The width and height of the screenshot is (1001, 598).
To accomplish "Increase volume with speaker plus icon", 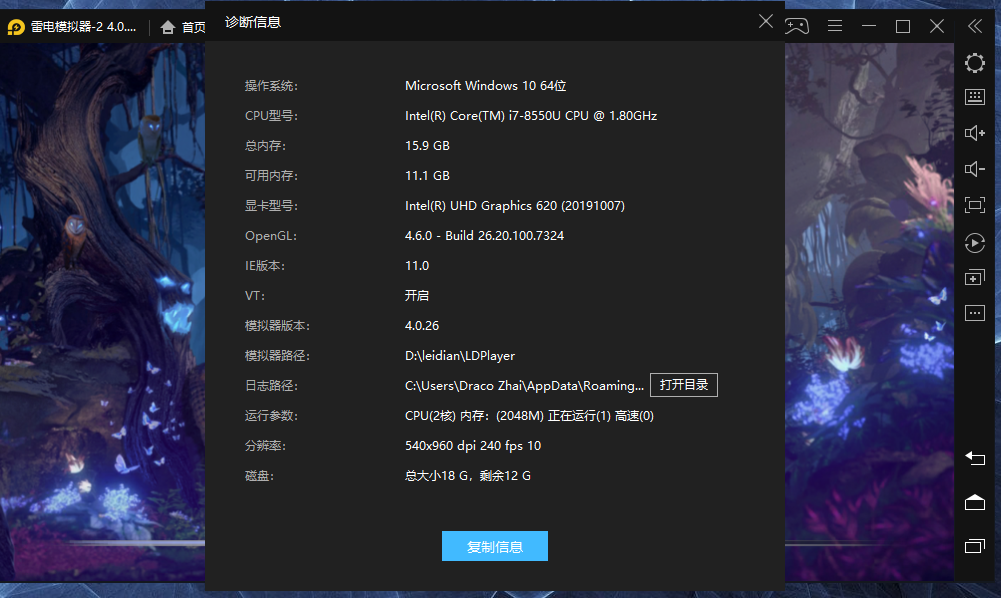I will click(x=974, y=133).
